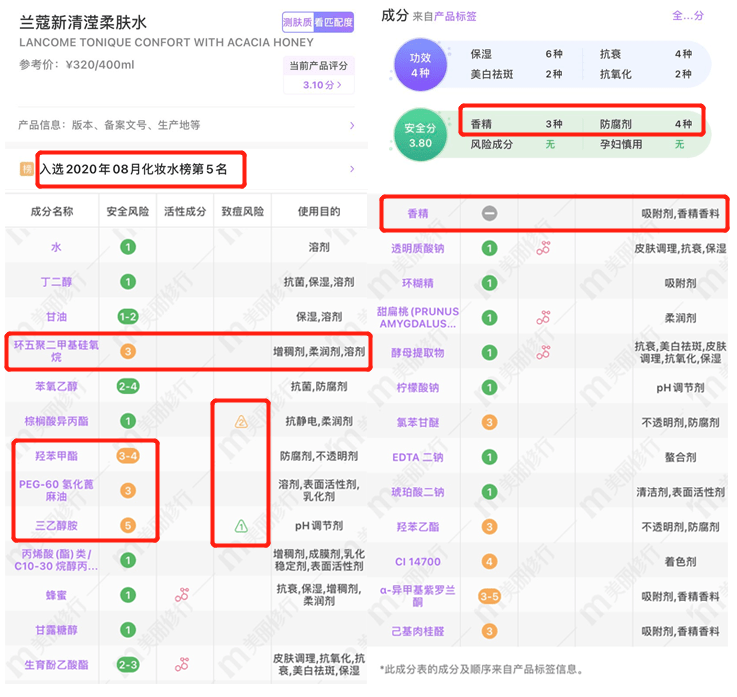
Task: Tap safety badge 3 for 环五聚二甲基硅氧烷
Action: click(x=128, y=352)
